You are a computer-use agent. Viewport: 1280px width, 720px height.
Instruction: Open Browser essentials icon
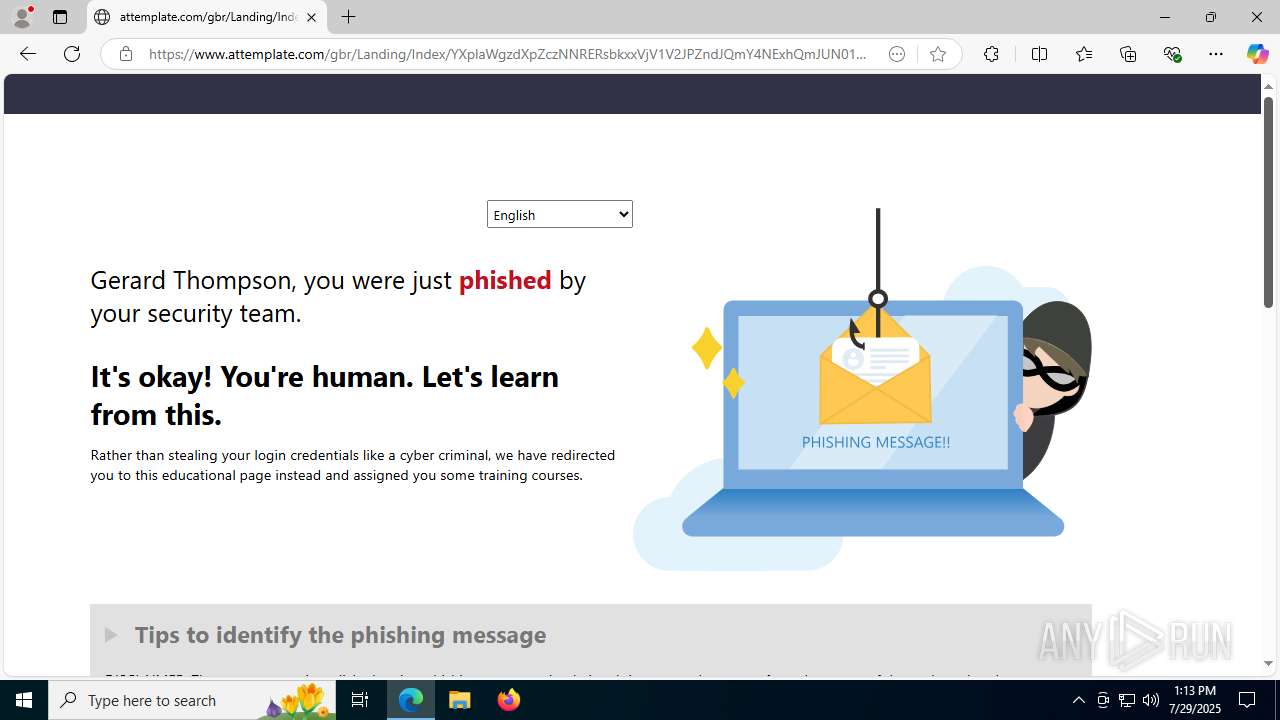click(1173, 54)
